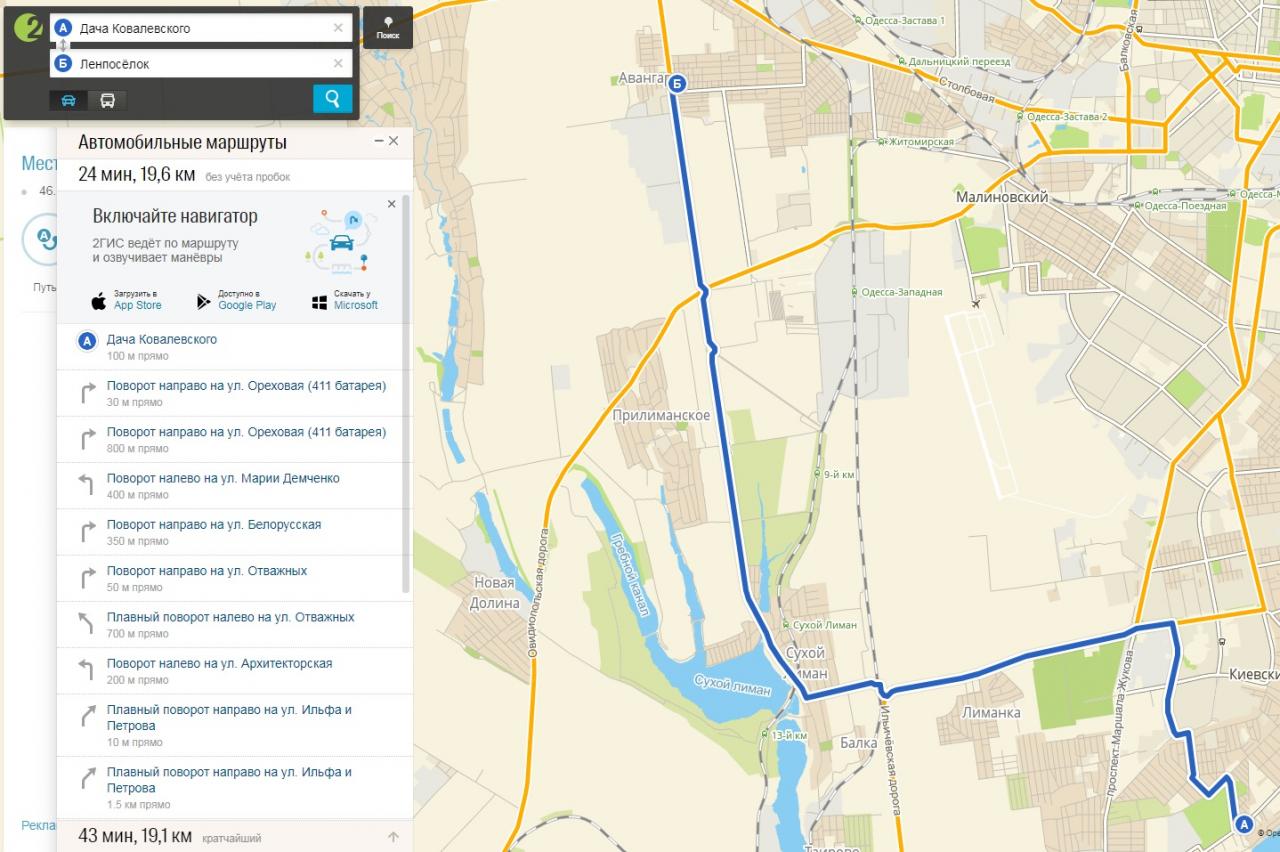Click the Б destination marker on map
This screenshot has width=1280, height=852.
tap(677, 84)
